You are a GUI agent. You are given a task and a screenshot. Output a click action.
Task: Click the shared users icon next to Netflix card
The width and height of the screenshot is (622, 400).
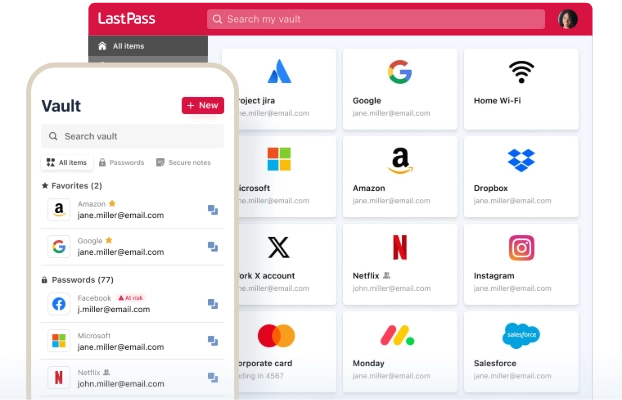tap(387, 275)
